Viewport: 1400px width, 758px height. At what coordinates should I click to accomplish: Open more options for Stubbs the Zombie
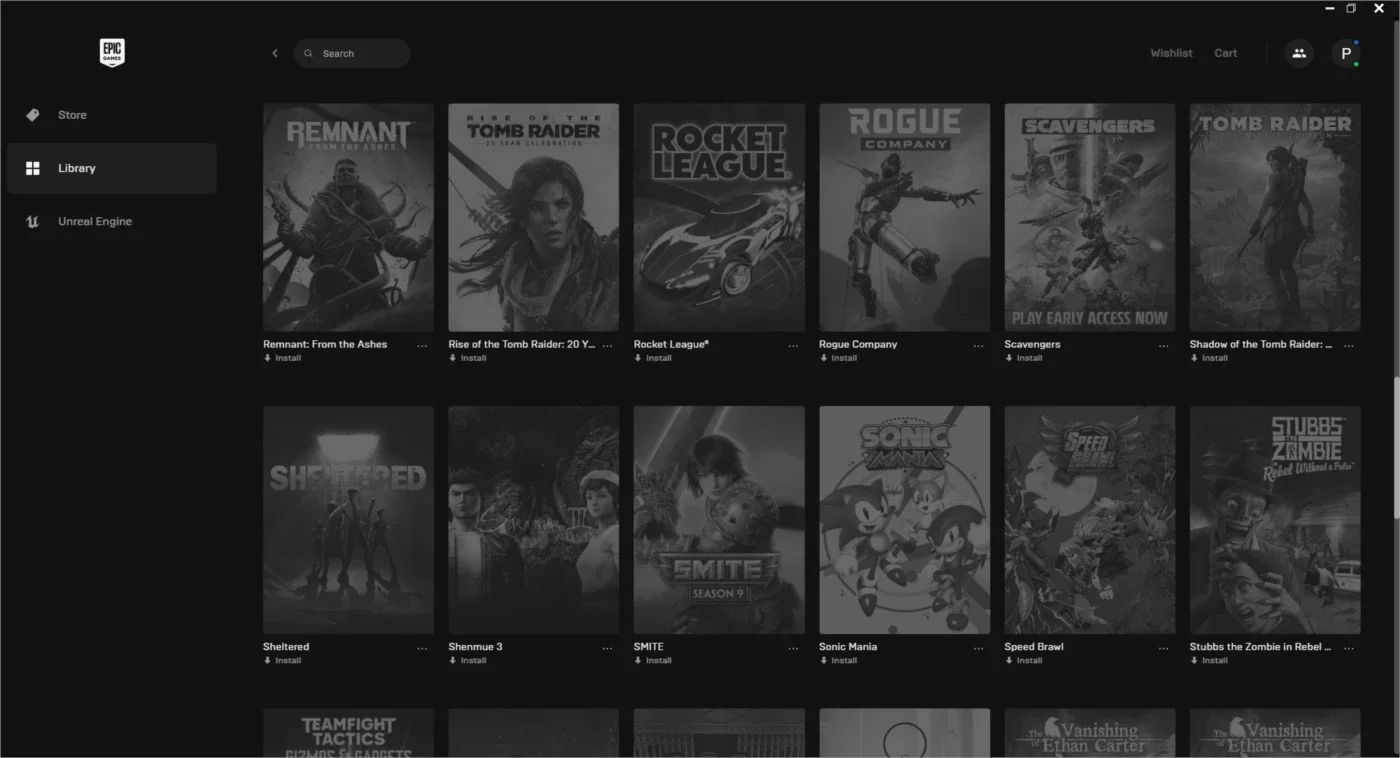pos(1349,648)
